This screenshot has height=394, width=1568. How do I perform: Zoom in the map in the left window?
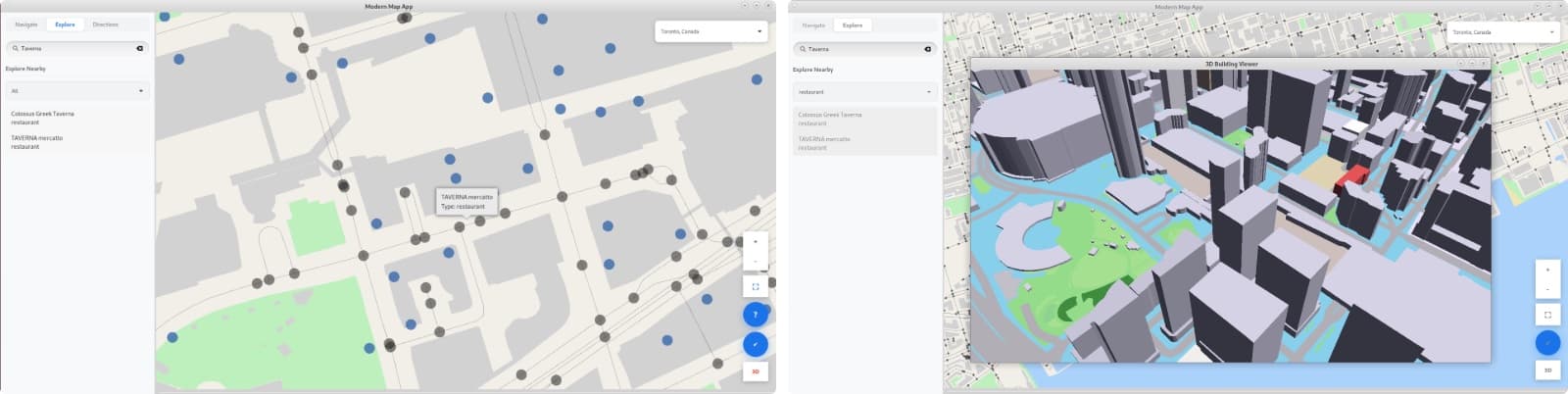point(755,241)
